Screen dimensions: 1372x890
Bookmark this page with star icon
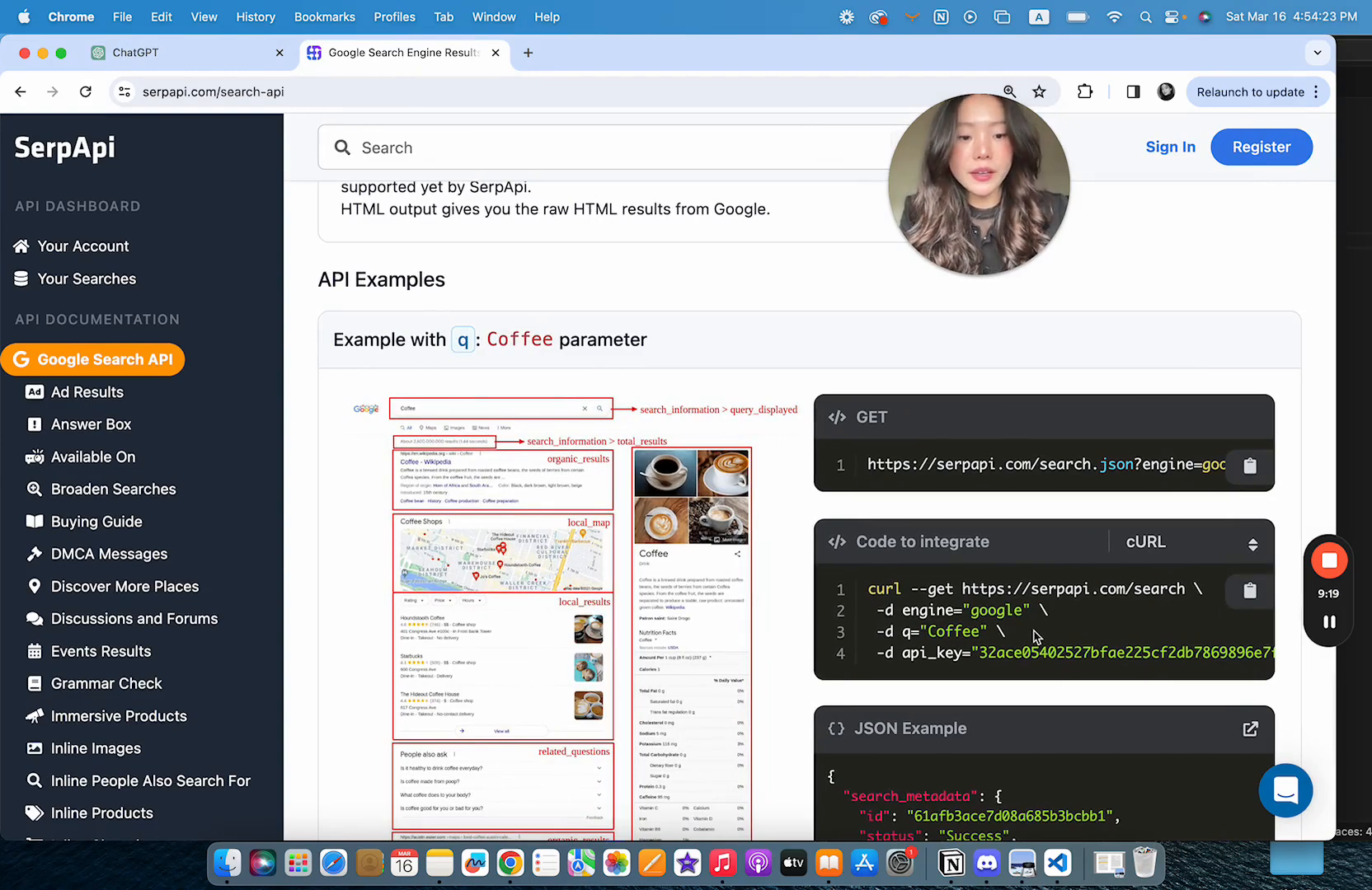[1039, 91]
